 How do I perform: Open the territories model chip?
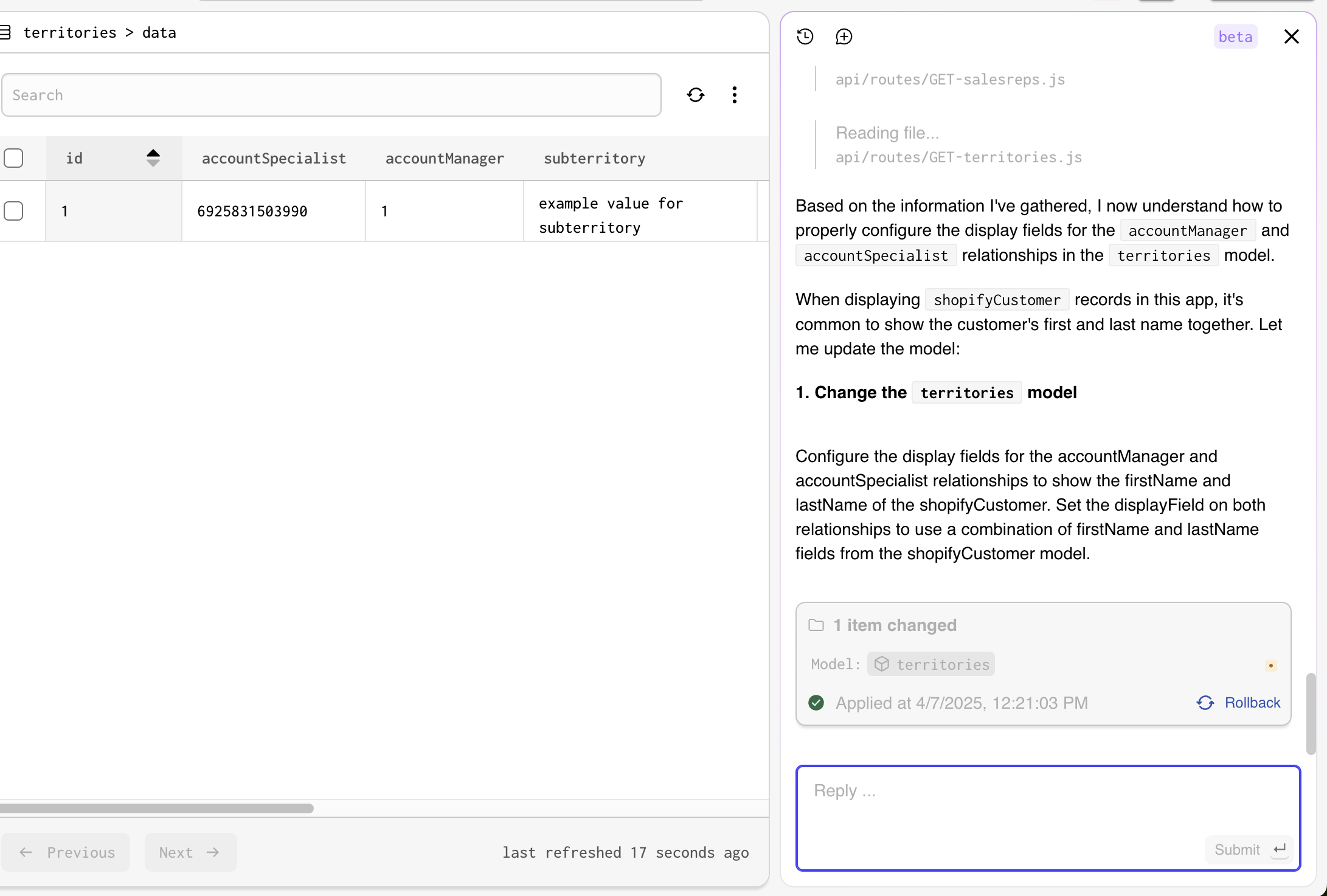(x=931, y=664)
